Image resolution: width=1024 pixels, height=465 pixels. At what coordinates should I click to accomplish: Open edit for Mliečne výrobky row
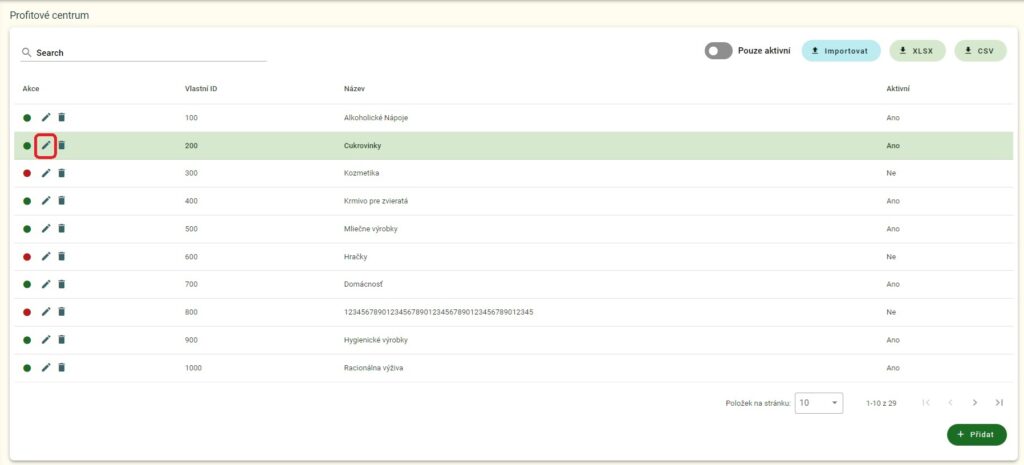[x=45, y=229]
